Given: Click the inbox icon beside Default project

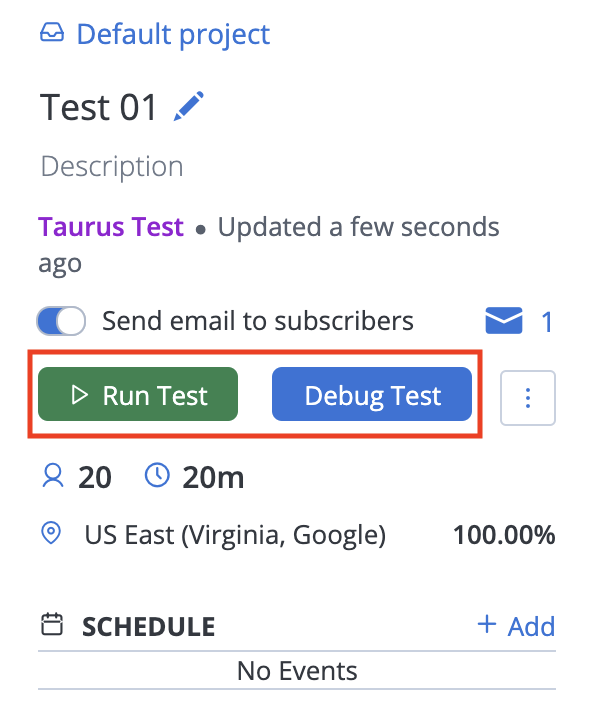Looking at the screenshot, I should [x=52, y=33].
